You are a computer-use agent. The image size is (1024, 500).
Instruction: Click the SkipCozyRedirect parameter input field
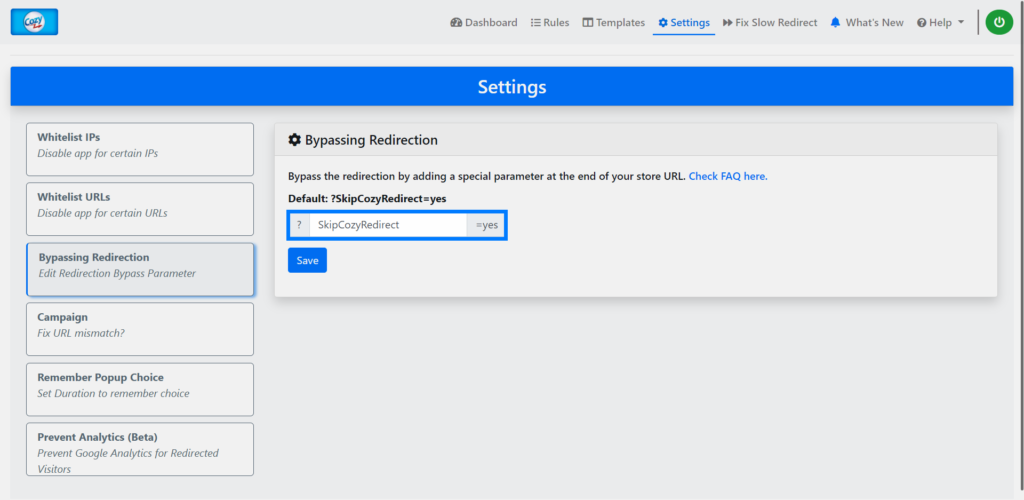[x=388, y=225]
